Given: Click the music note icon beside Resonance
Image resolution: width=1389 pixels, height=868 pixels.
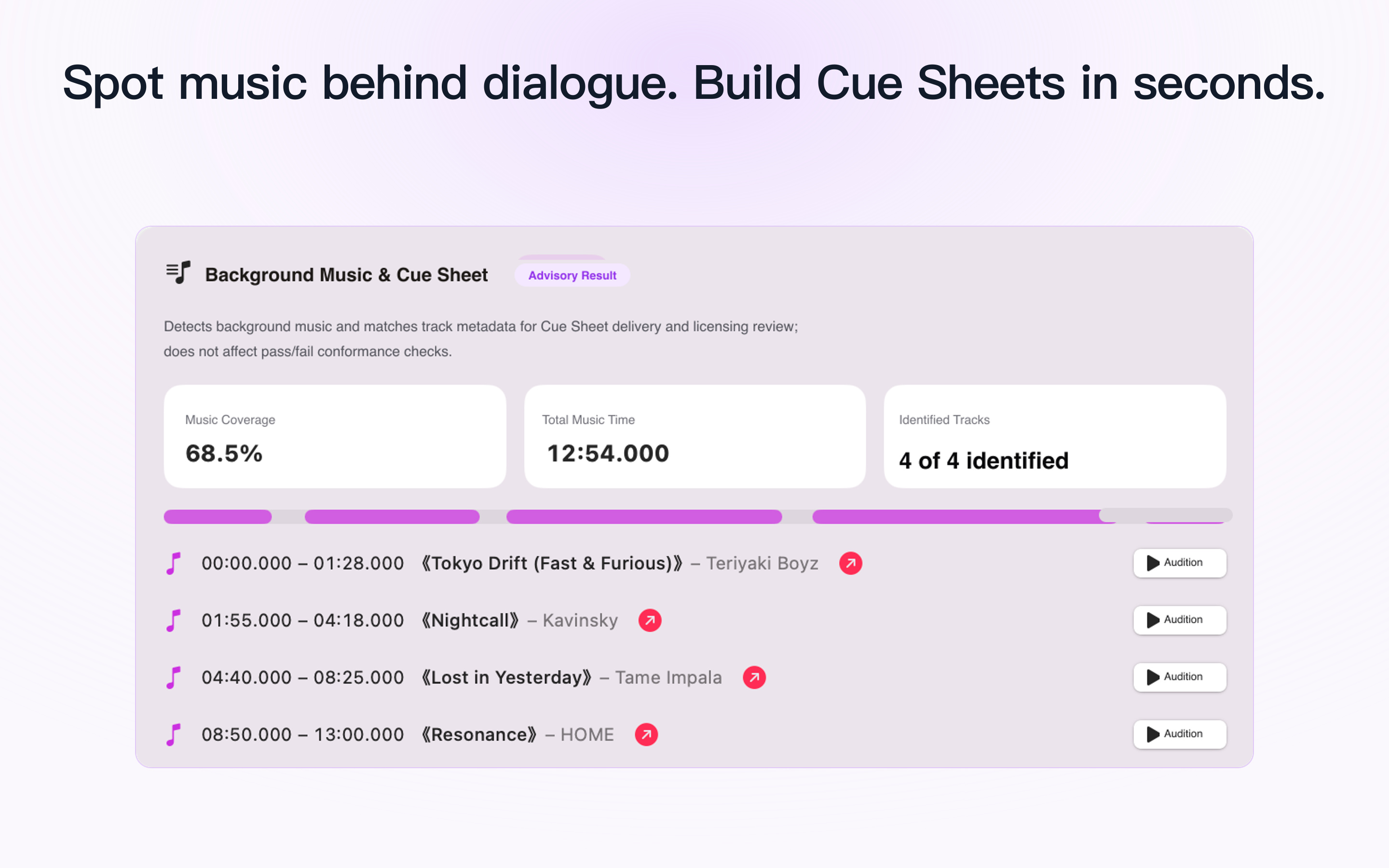Looking at the screenshot, I should click(173, 734).
